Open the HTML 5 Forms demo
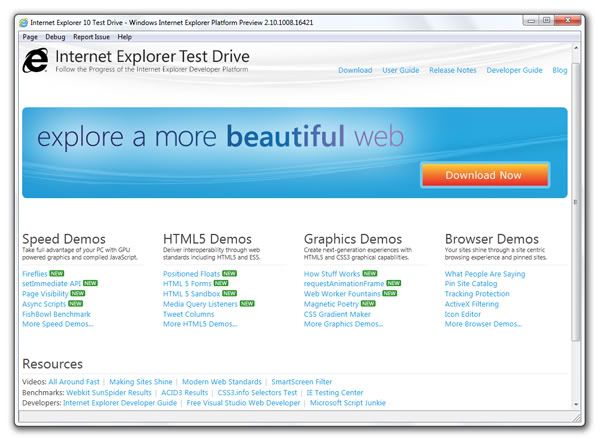The width and height of the screenshot is (600, 440). pos(187,284)
